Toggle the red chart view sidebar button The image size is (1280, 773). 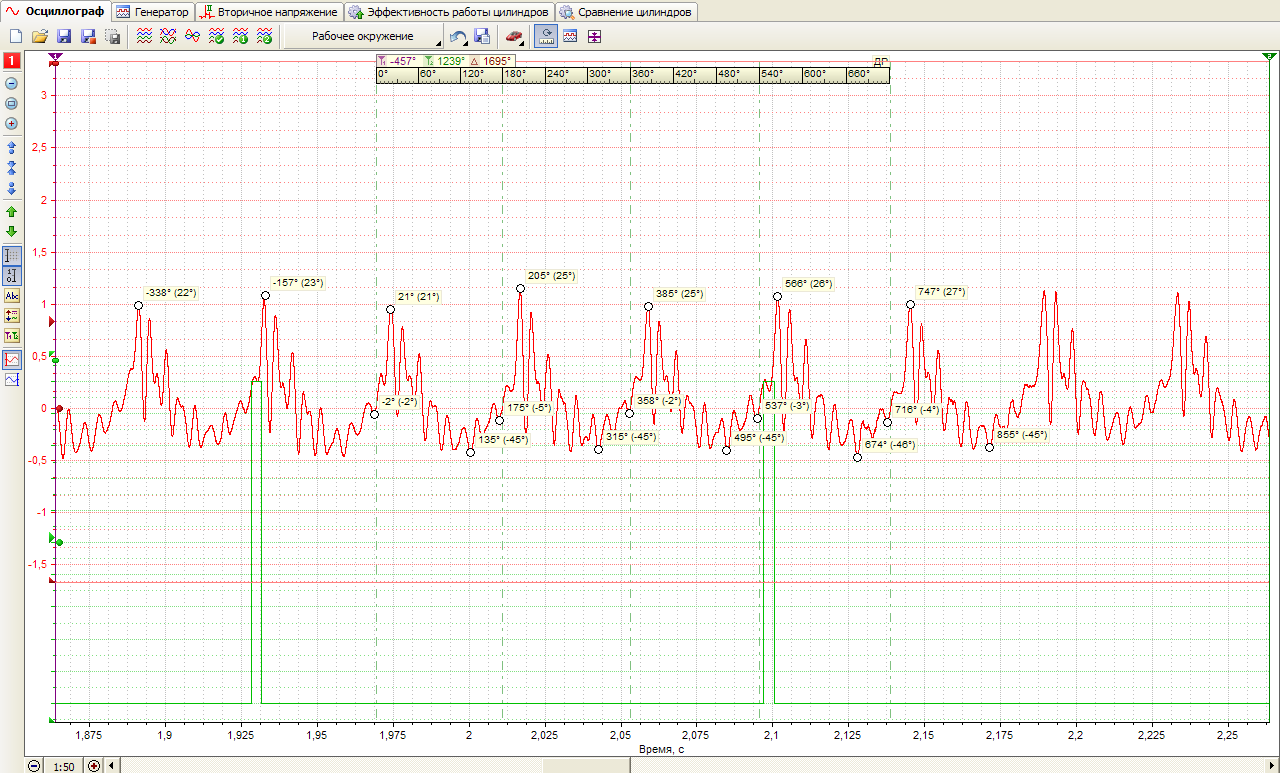click(12, 359)
